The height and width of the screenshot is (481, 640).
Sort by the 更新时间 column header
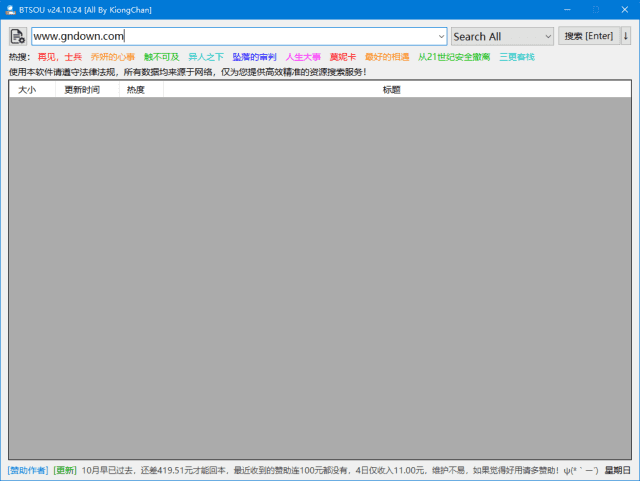pos(87,90)
